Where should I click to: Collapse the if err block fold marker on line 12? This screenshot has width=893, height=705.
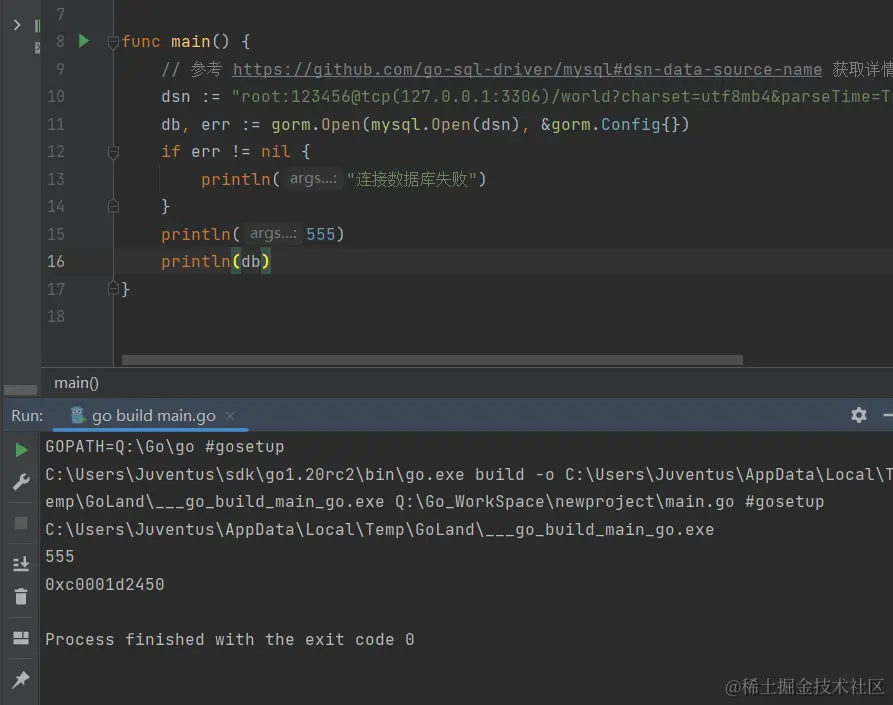point(113,151)
